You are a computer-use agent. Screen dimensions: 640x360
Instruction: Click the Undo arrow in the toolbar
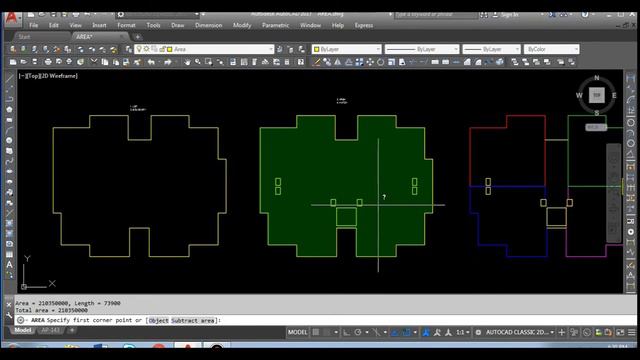pyautogui.click(x=151, y=62)
